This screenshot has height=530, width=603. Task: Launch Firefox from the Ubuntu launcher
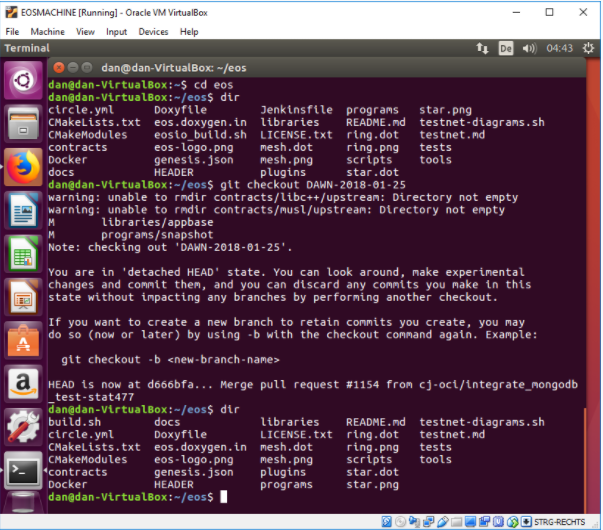pyautogui.click(x=23, y=167)
